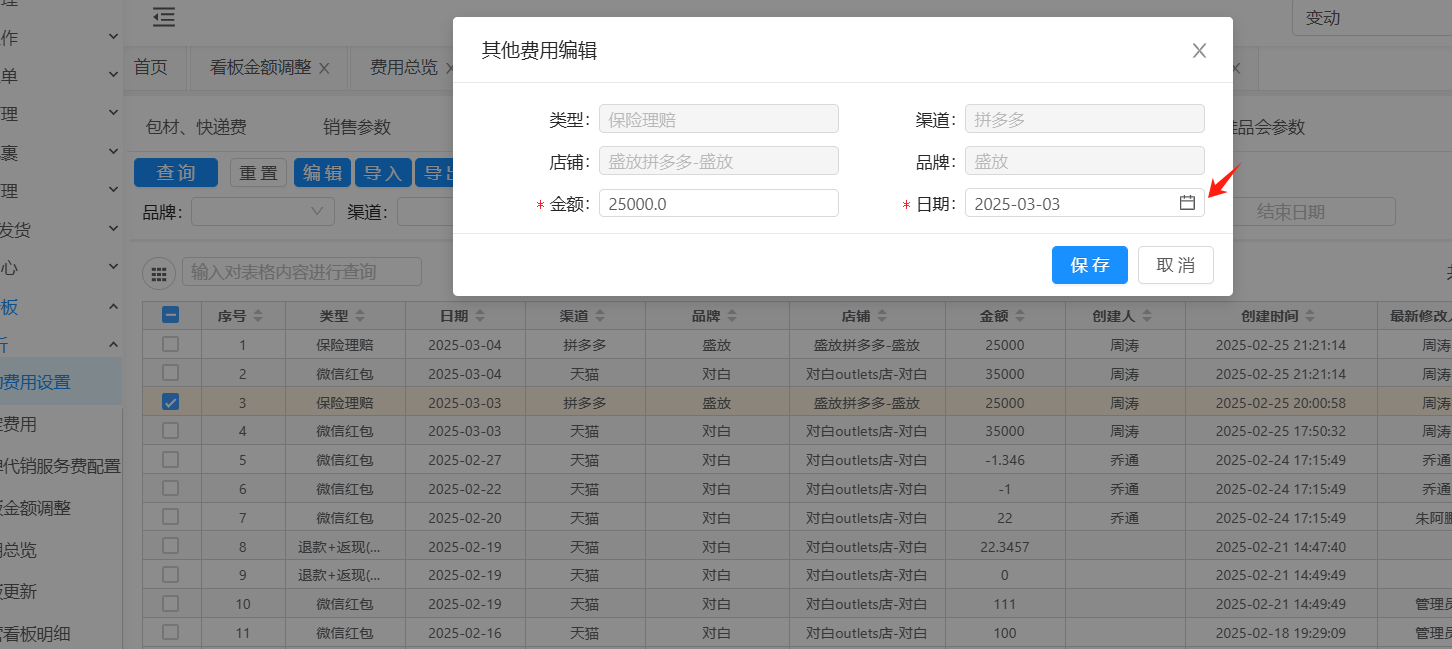Viewport: 1452px width, 649px height.
Task: Switch to the 首页 tab
Action: pos(151,67)
